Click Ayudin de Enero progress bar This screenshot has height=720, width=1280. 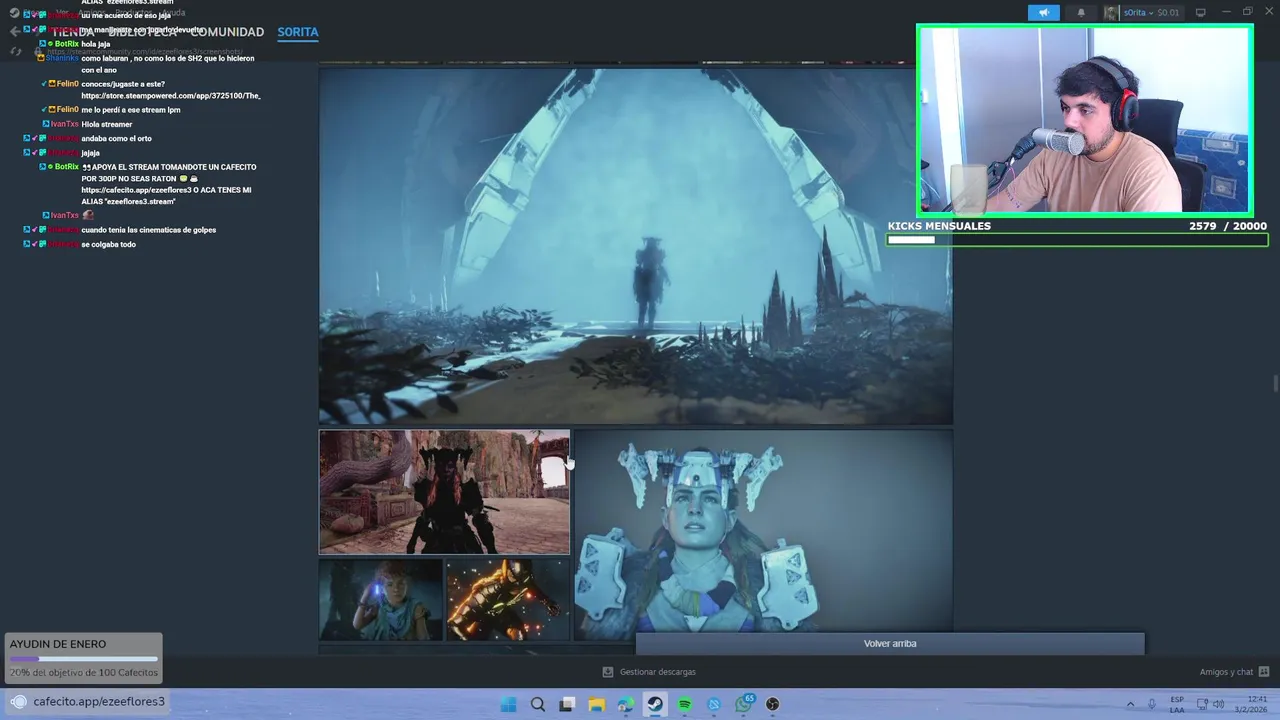[x=84, y=659]
